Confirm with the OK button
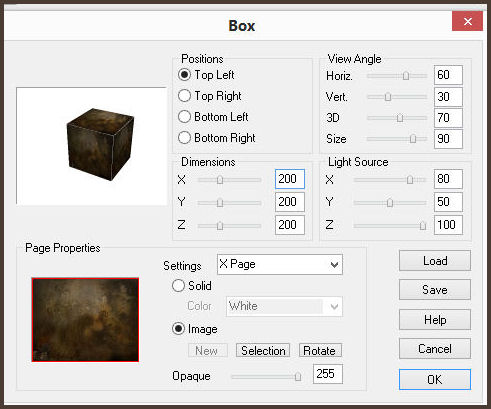 pyautogui.click(x=435, y=379)
